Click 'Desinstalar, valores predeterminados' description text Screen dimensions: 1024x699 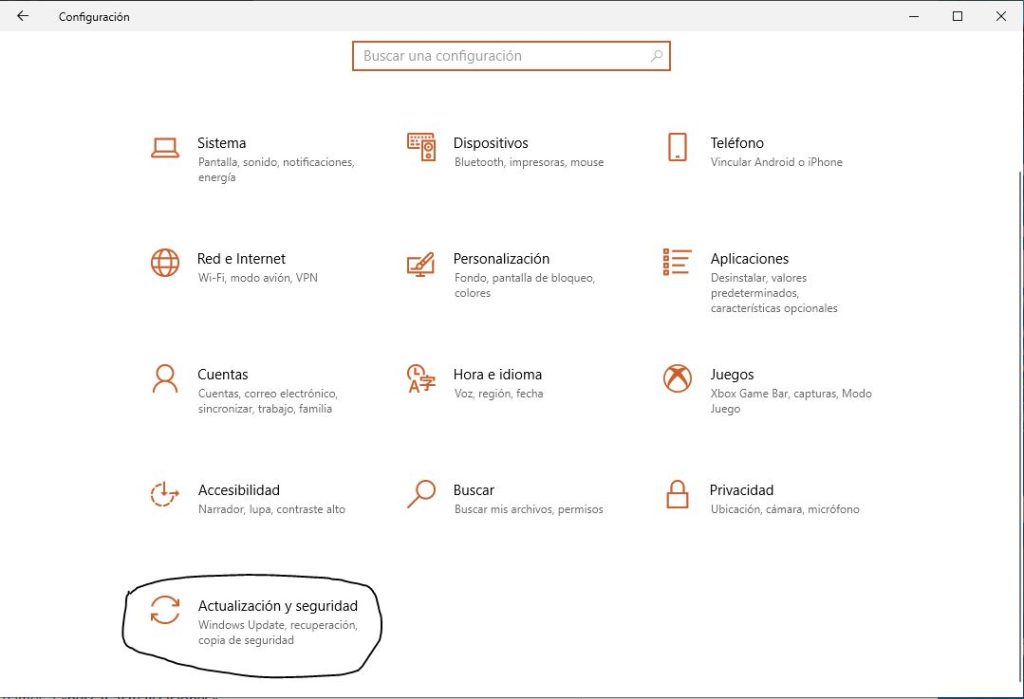tap(758, 285)
